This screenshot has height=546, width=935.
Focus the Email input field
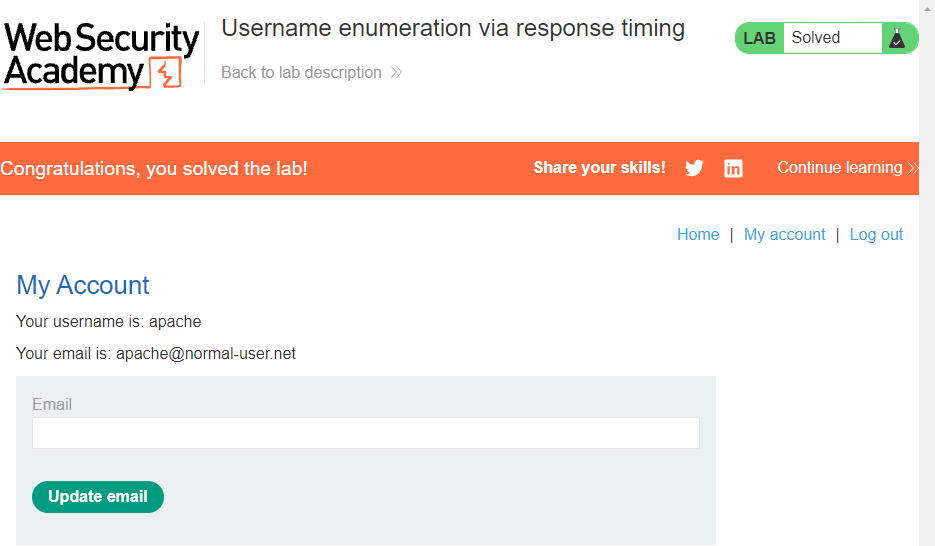pos(365,433)
